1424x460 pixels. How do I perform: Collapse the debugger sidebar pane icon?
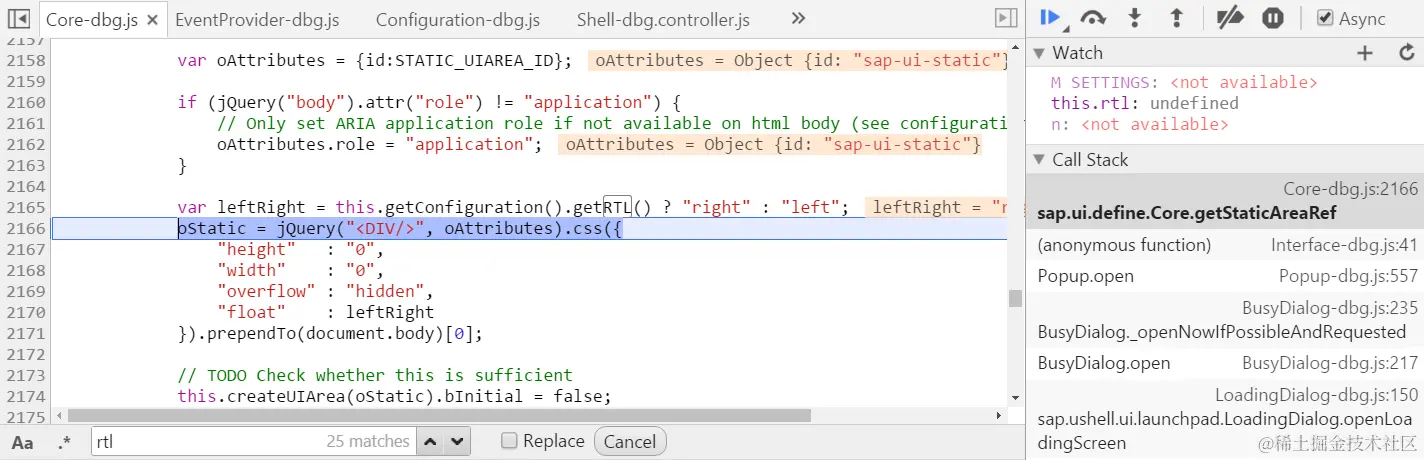[1006, 18]
